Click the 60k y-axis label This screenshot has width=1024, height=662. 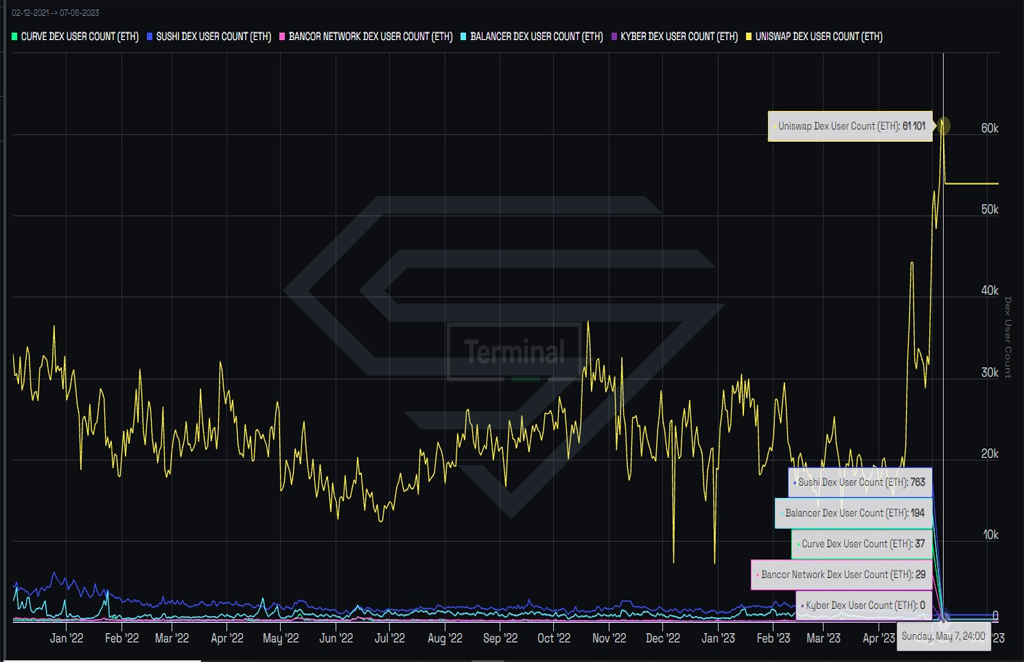[x=989, y=128]
